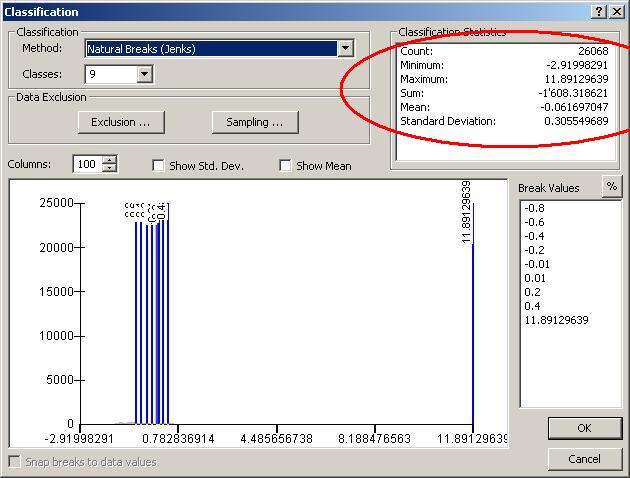The width and height of the screenshot is (630, 478).
Task: Open the Method dropdown arrow
Action: 346,49
